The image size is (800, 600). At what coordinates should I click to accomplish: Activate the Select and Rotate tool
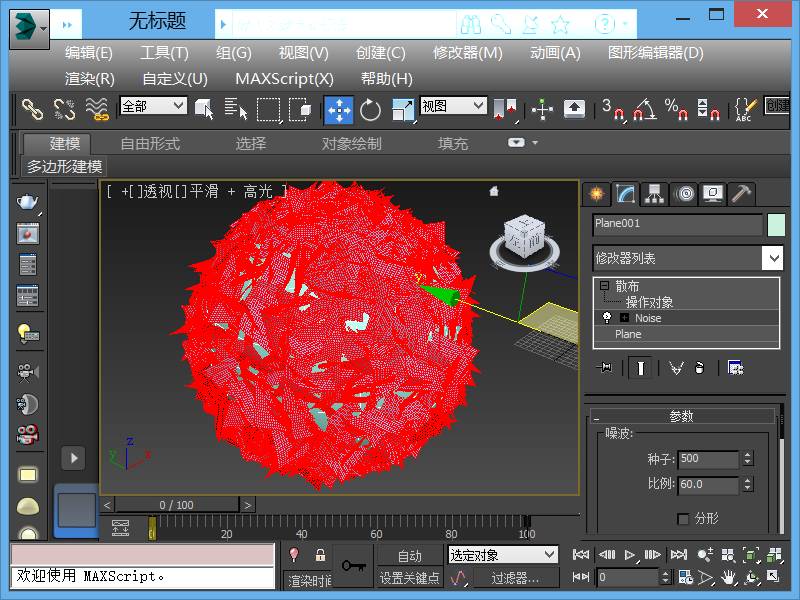point(370,109)
